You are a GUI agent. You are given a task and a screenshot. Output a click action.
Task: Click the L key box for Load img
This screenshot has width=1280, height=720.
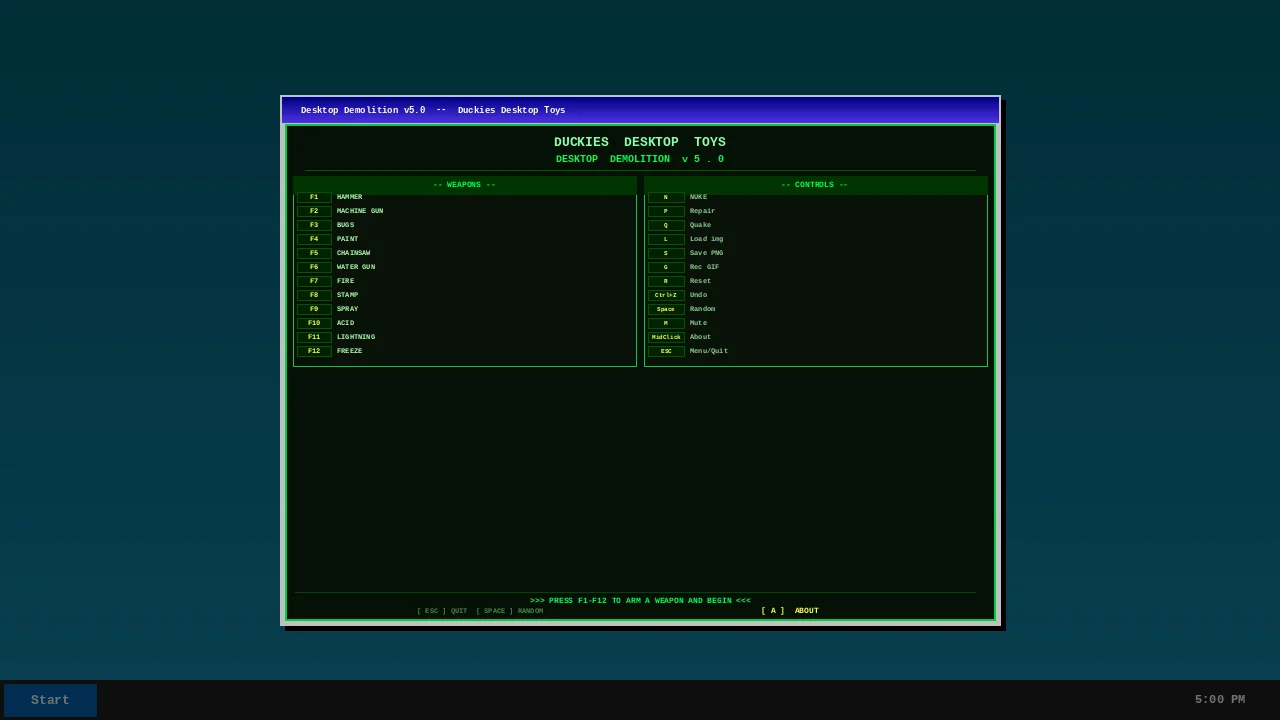[x=666, y=239]
